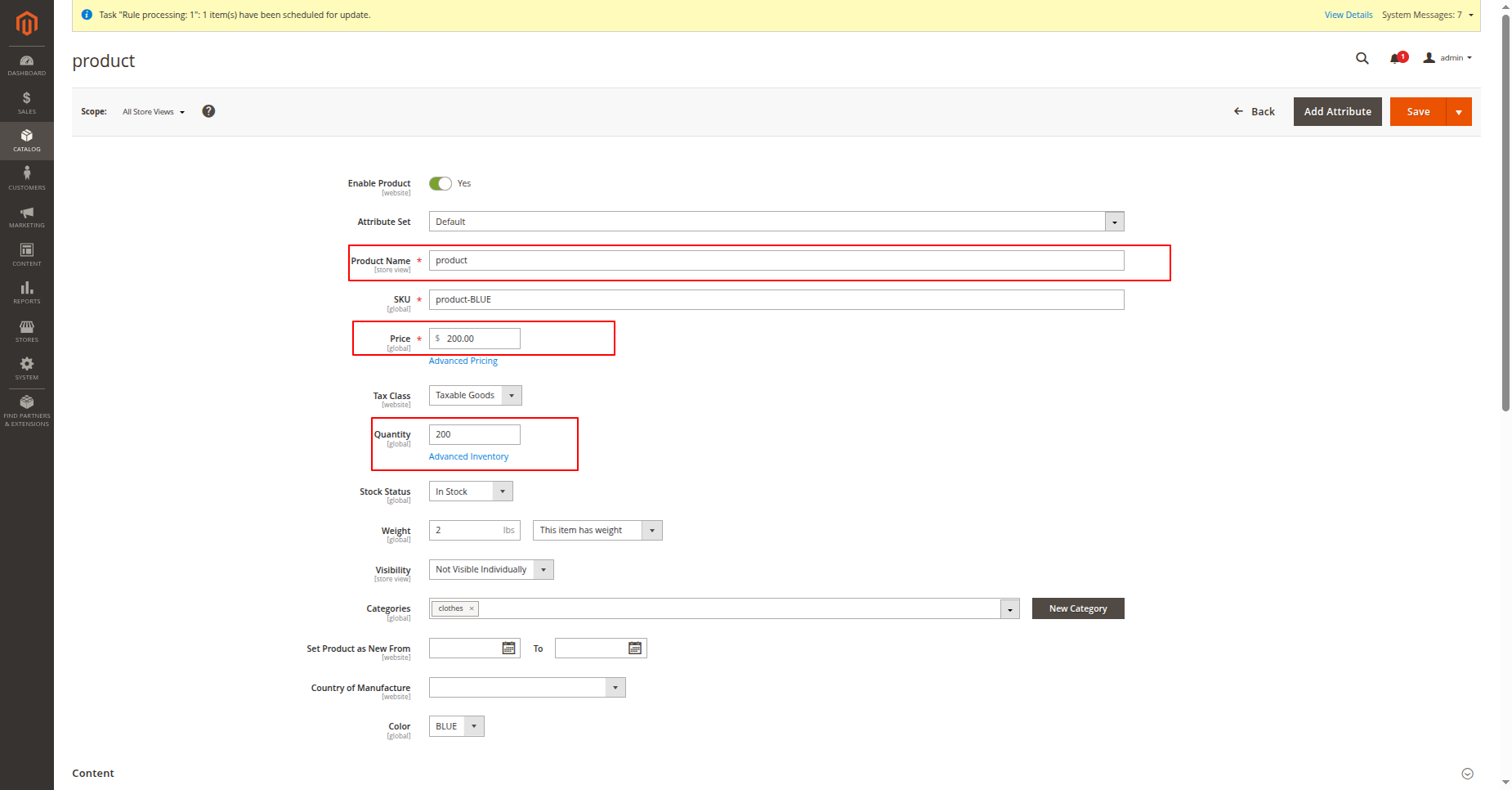This screenshot has height=790, width=1512.
Task: Open the Catalog menu
Action: click(27, 141)
